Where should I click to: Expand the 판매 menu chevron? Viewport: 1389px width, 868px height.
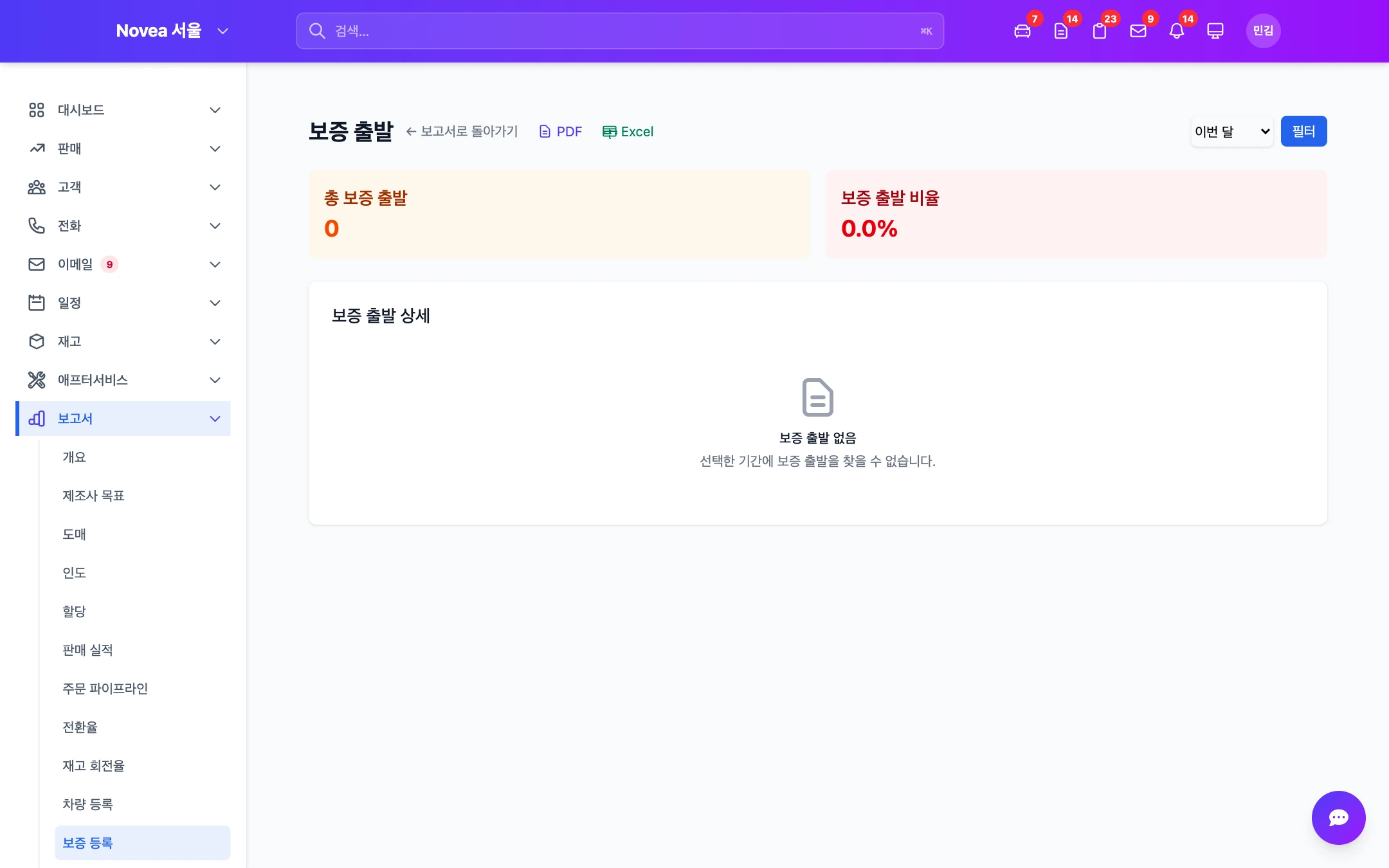click(215, 149)
